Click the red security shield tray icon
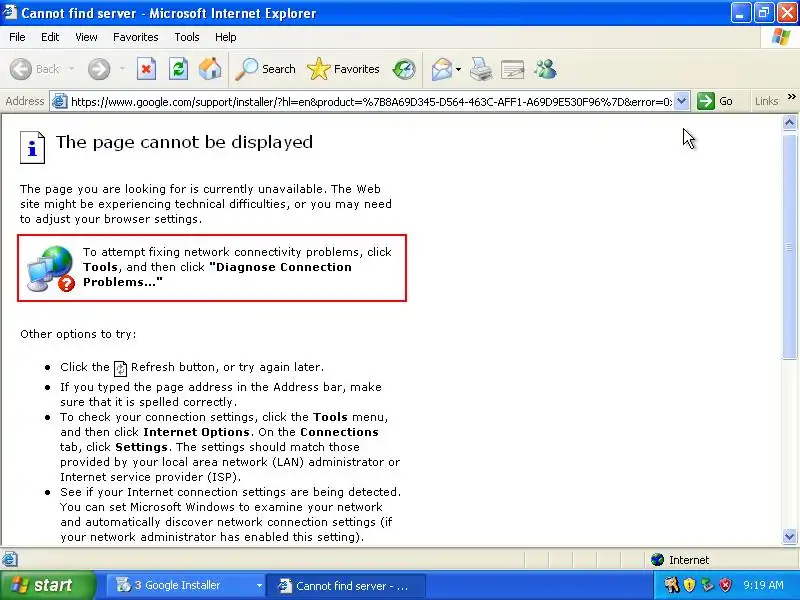Image resolution: width=800 pixels, height=600 pixels. pyautogui.click(x=725, y=585)
